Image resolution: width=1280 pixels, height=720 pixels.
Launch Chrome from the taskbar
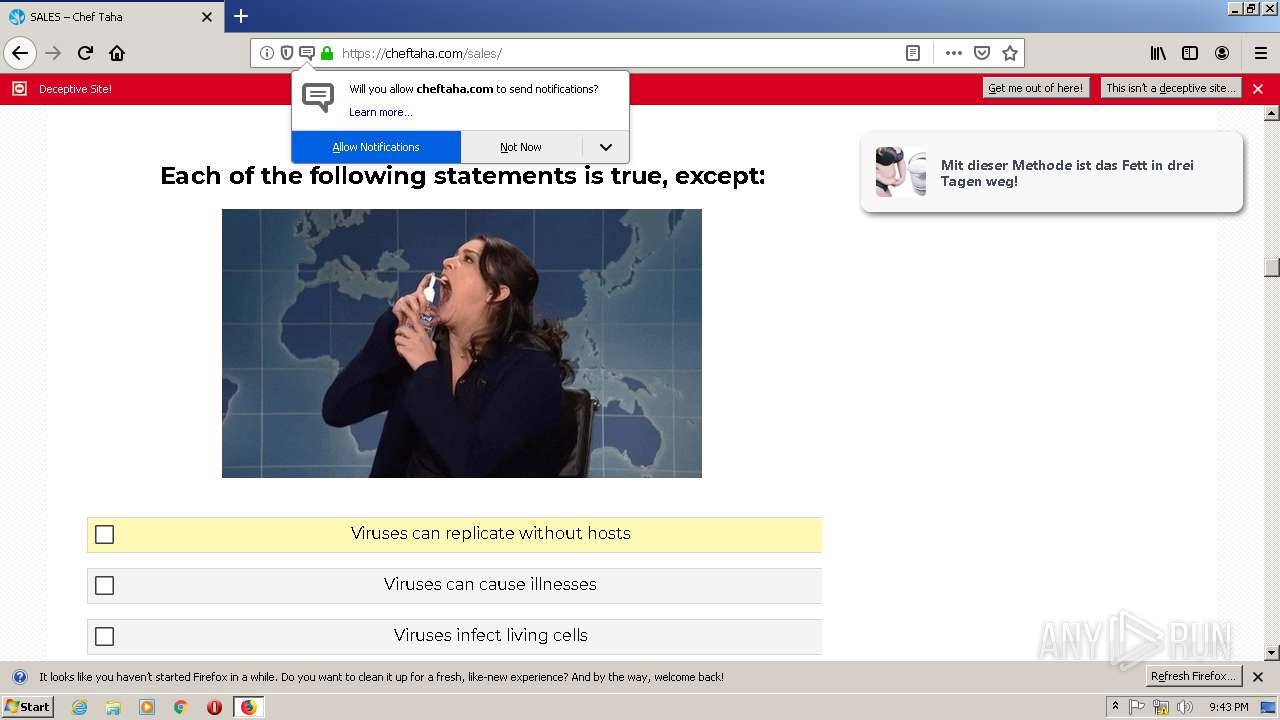coord(181,707)
